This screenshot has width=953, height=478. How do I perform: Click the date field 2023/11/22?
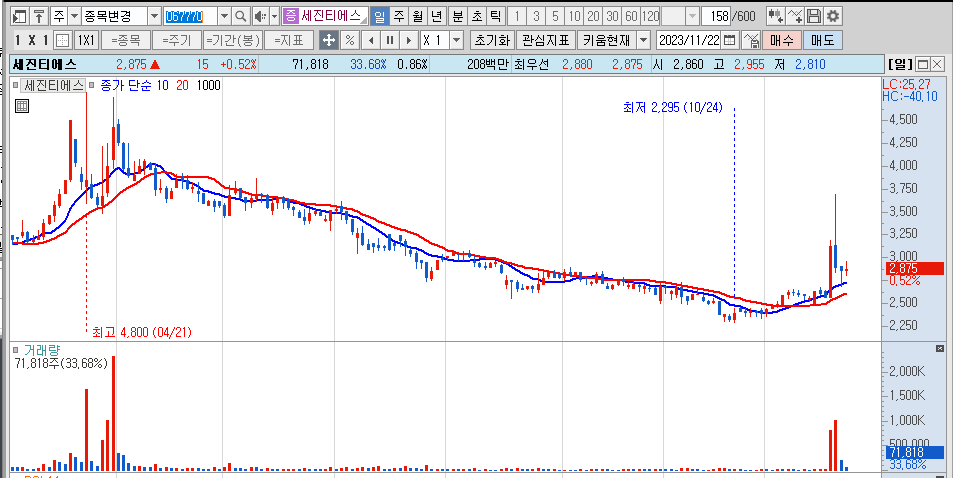[x=690, y=41]
